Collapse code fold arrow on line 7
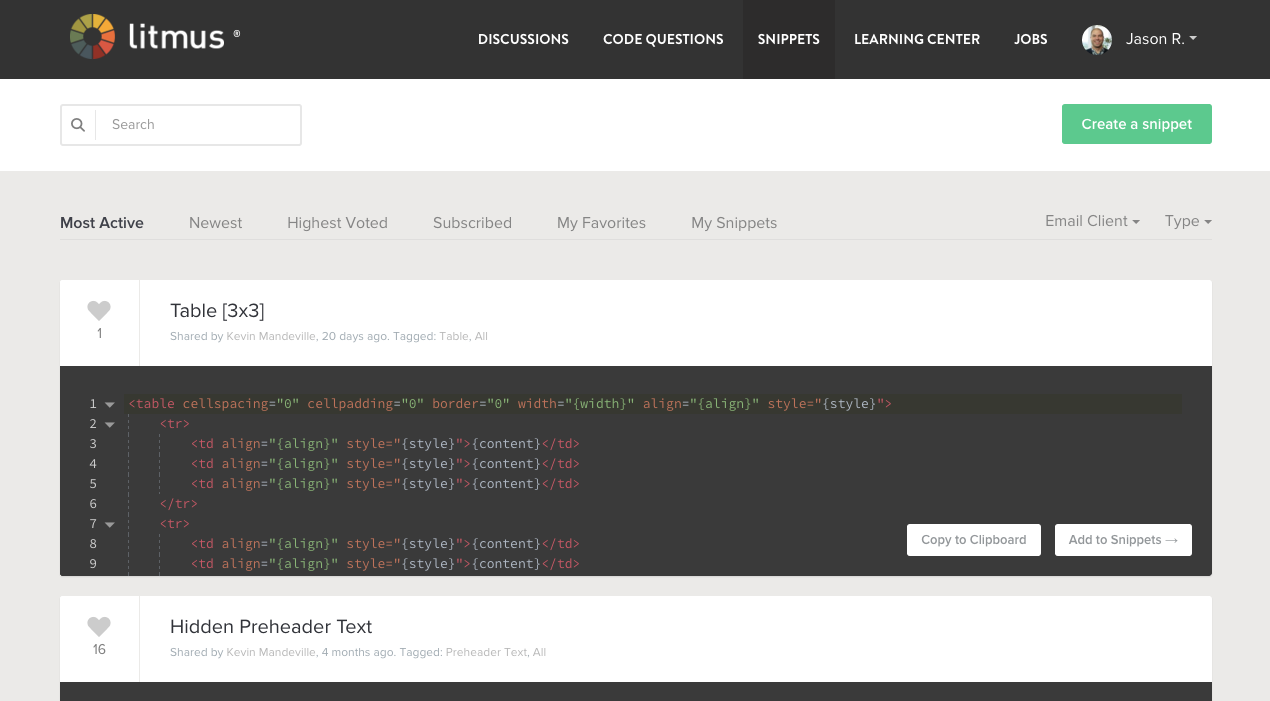1270x701 pixels. point(110,524)
